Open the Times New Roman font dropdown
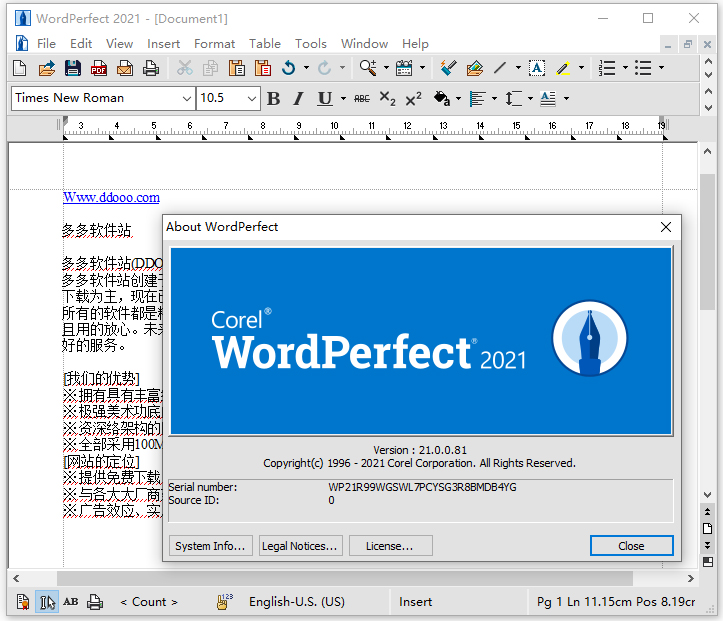This screenshot has height=621, width=723. pos(187,98)
